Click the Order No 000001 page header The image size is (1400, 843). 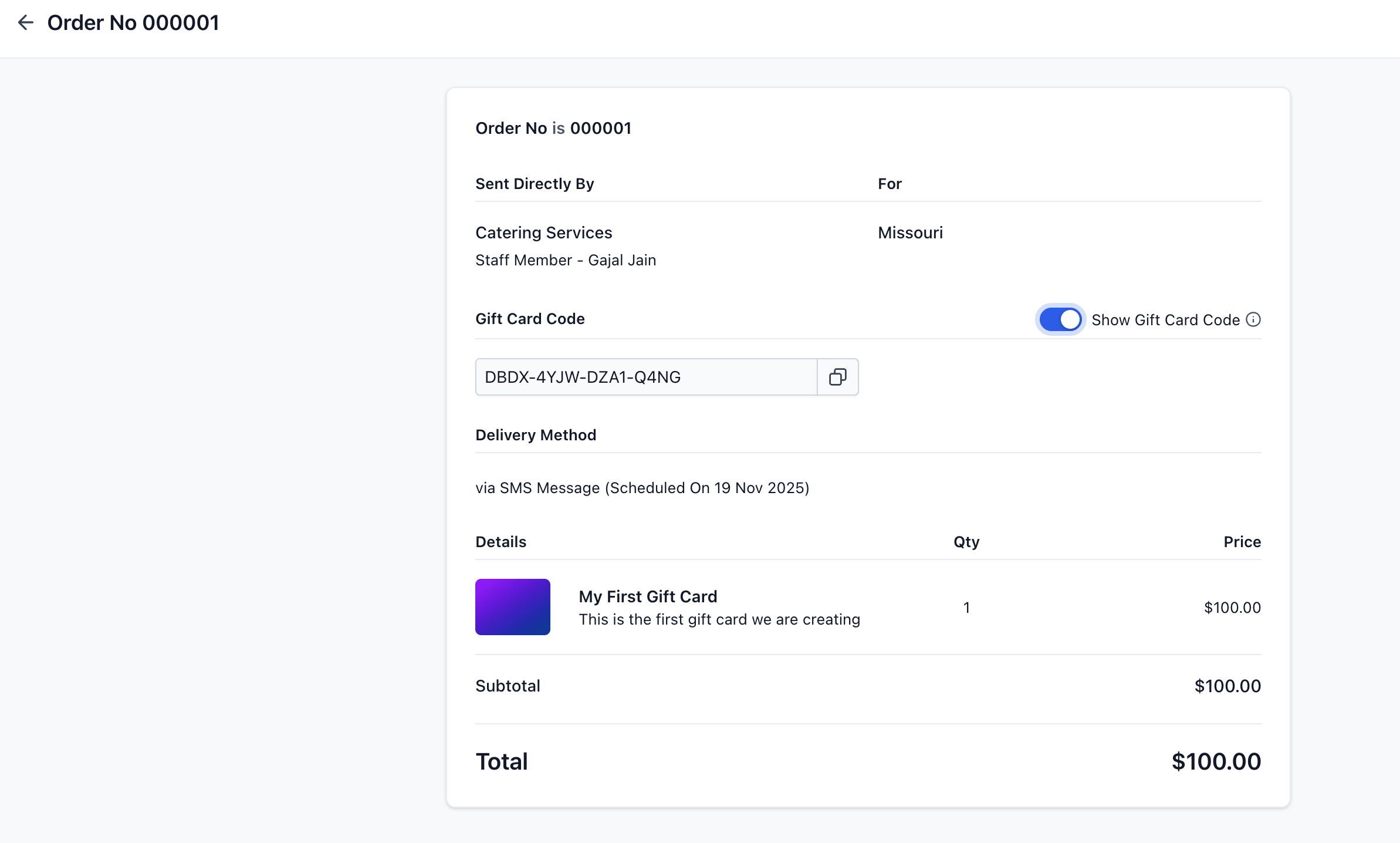tap(133, 23)
